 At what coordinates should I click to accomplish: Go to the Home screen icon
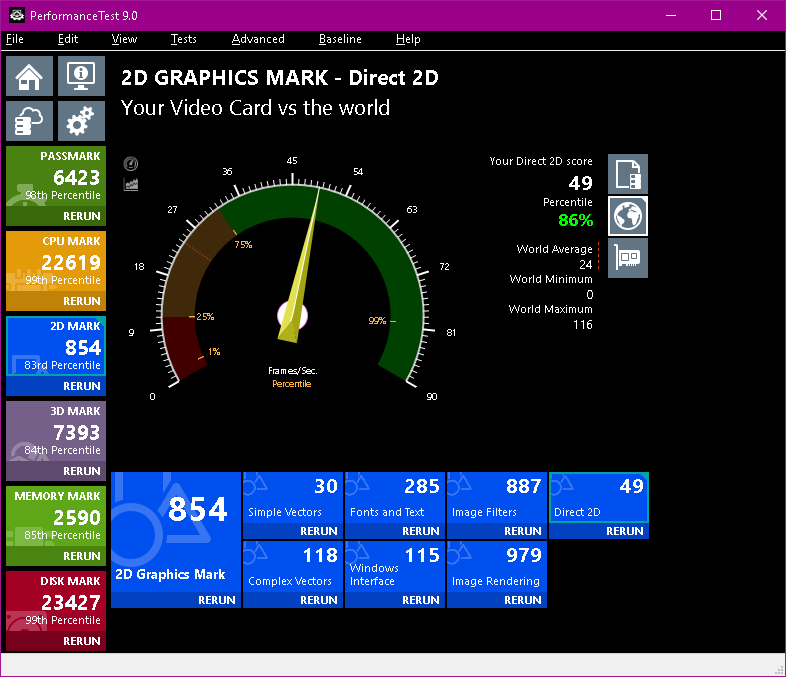pyautogui.click(x=29, y=76)
